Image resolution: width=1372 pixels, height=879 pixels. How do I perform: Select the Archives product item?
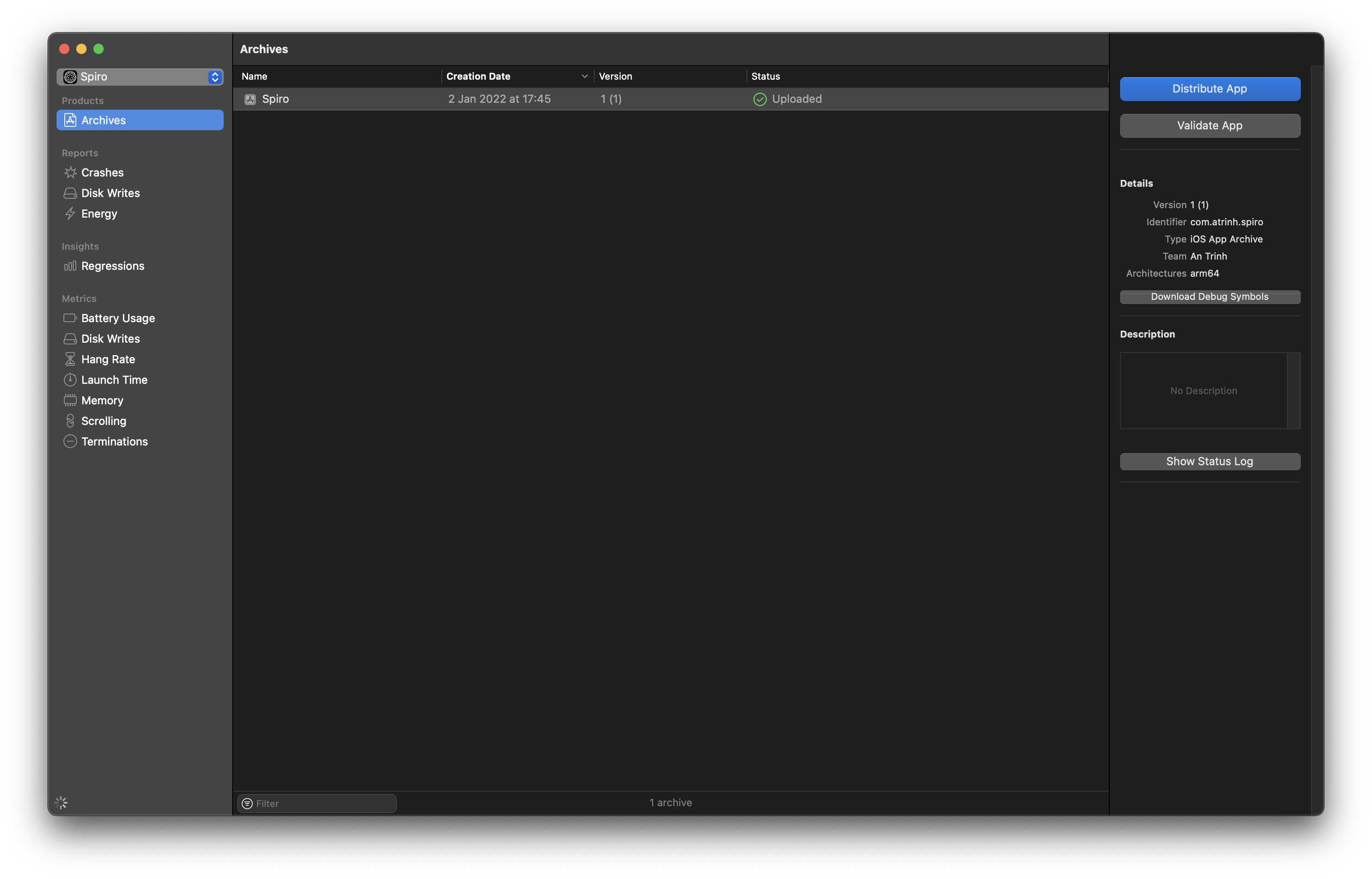point(140,120)
